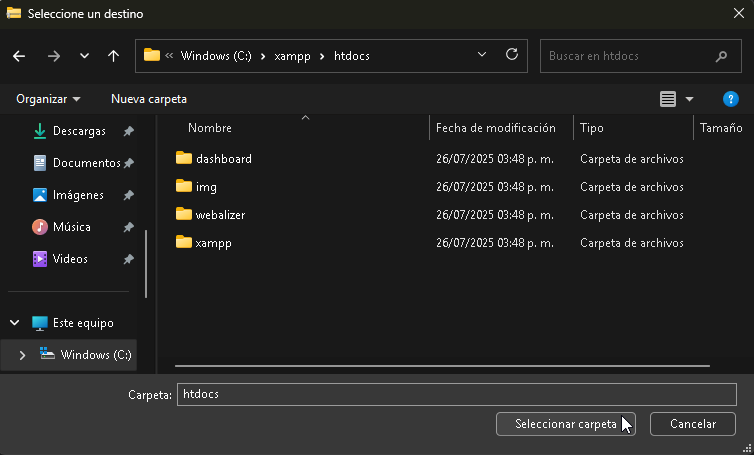Image resolution: width=754 pixels, height=455 pixels.
Task: Open the view options dropdown arrow
Action: point(689,100)
